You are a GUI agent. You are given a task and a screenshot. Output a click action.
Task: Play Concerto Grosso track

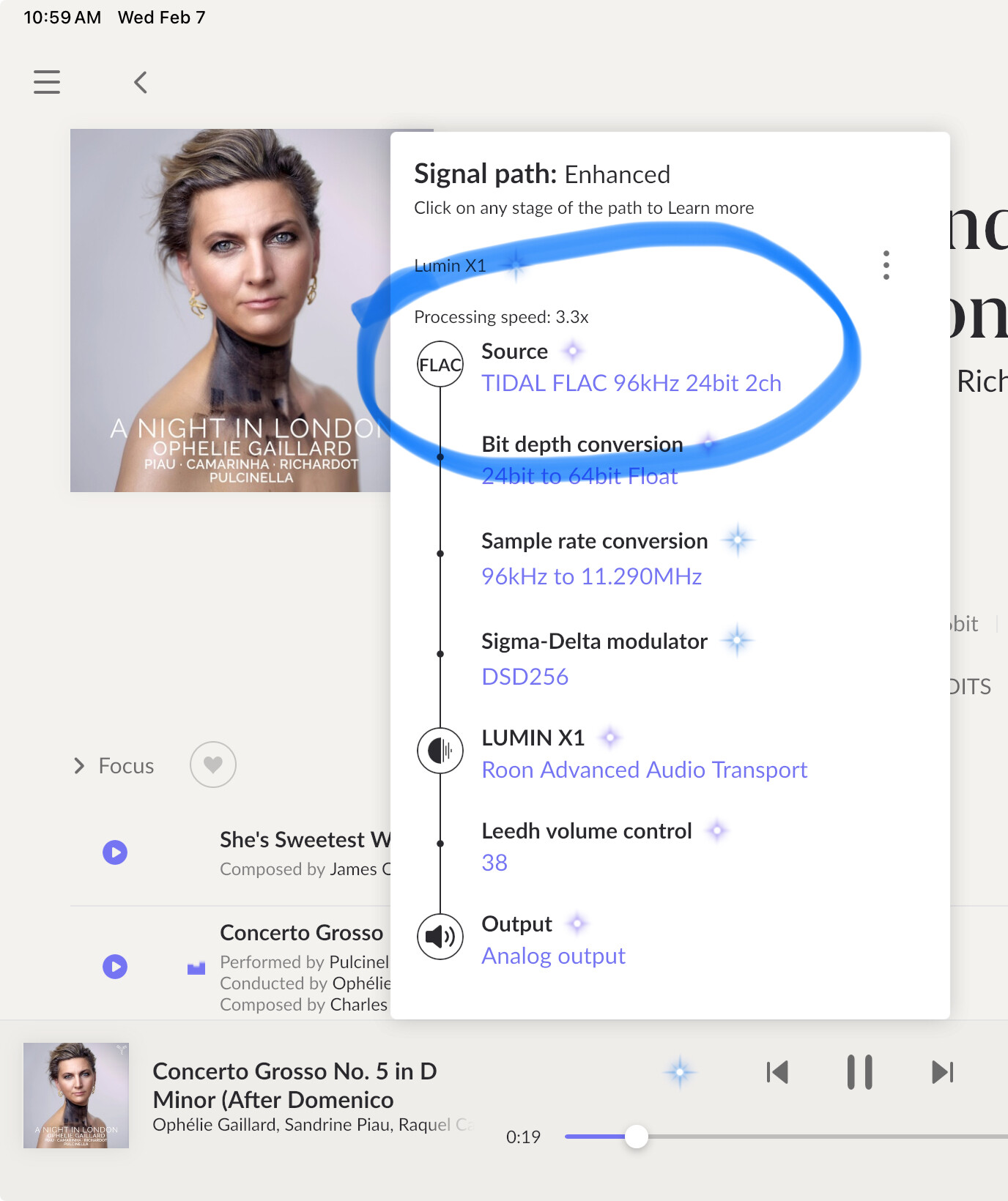click(115, 967)
